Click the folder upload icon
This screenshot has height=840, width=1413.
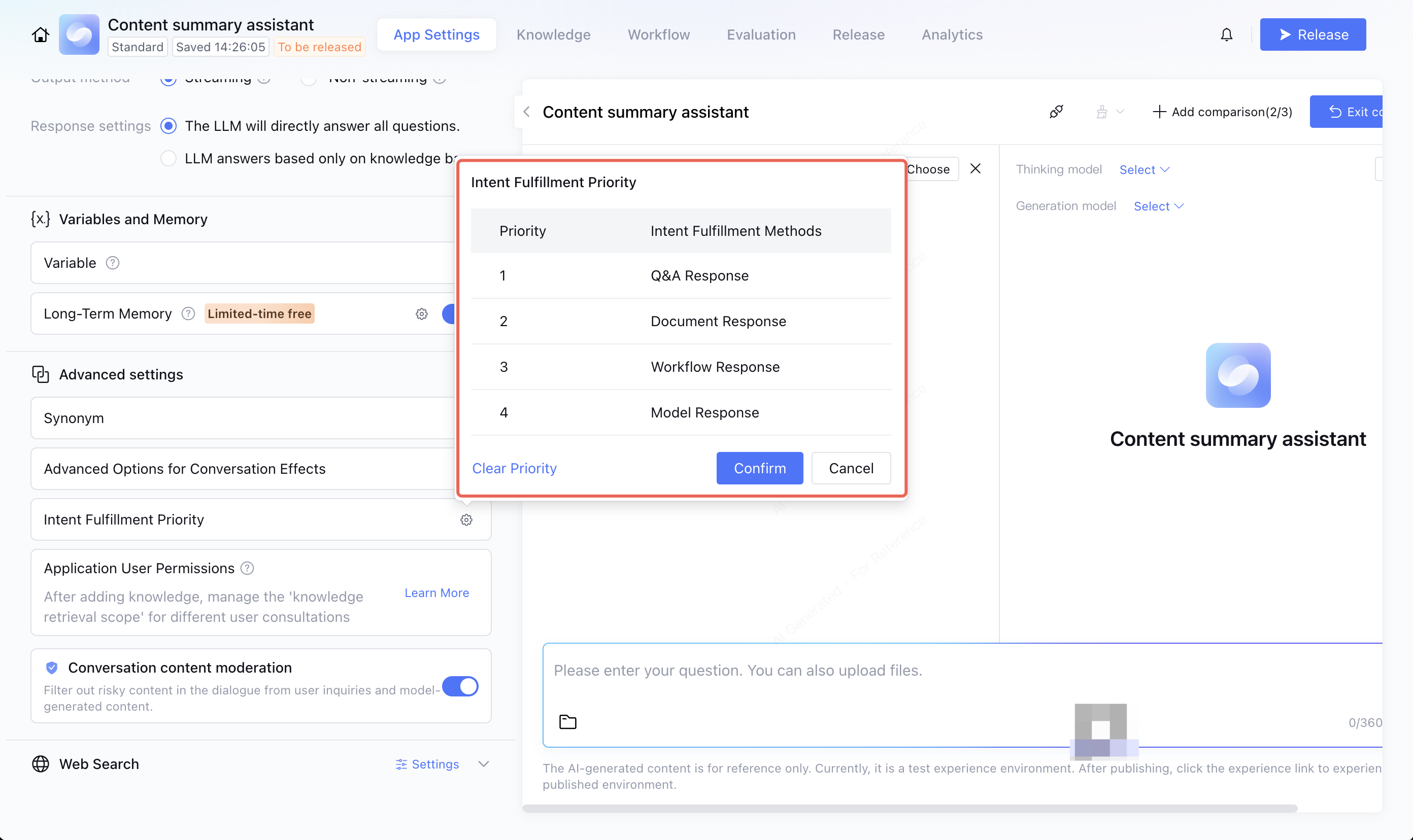click(x=567, y=722)
